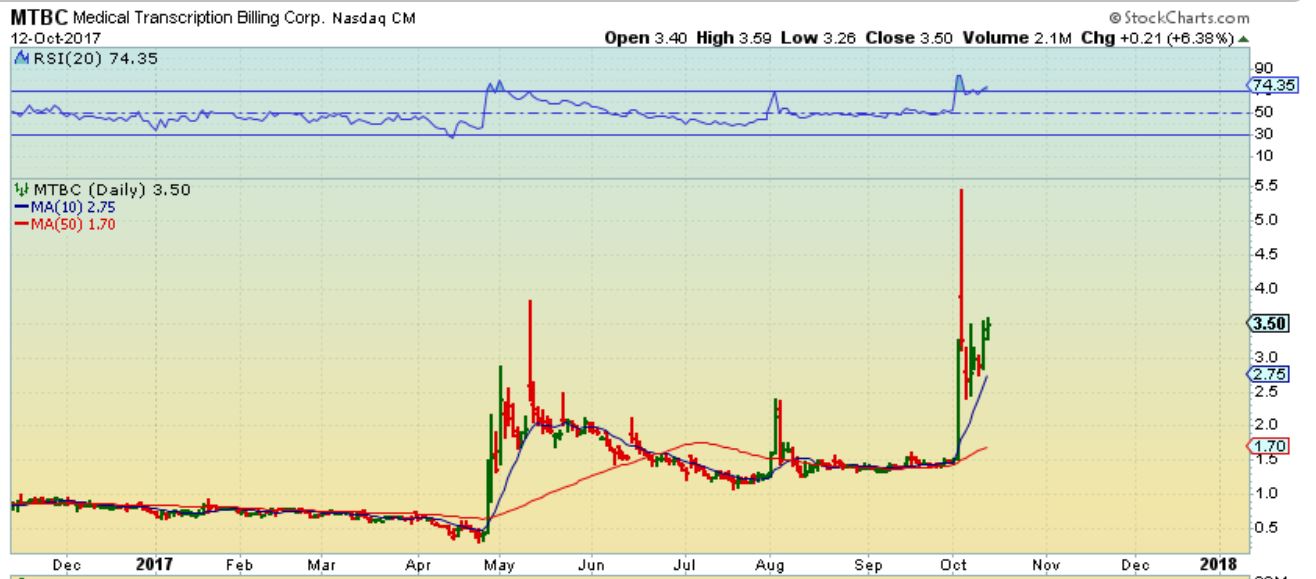Click the May month label
This screenshot has width=1316, height=579.
tap(501, 565)
